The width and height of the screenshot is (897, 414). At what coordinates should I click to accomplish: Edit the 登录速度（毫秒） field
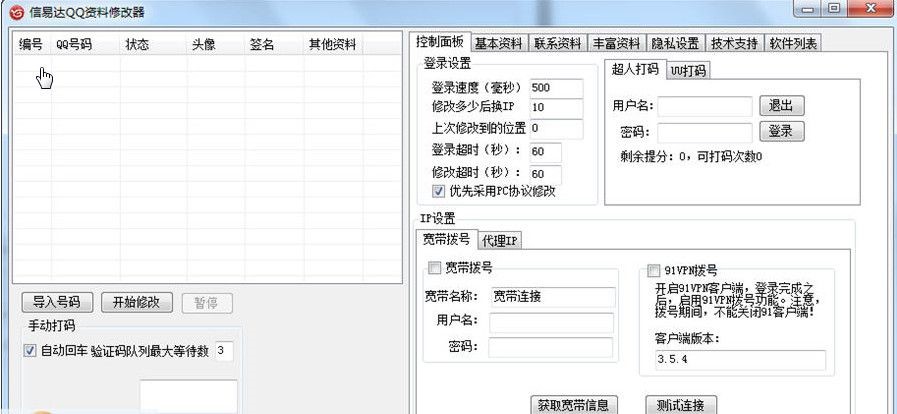(x=556, y=88)
